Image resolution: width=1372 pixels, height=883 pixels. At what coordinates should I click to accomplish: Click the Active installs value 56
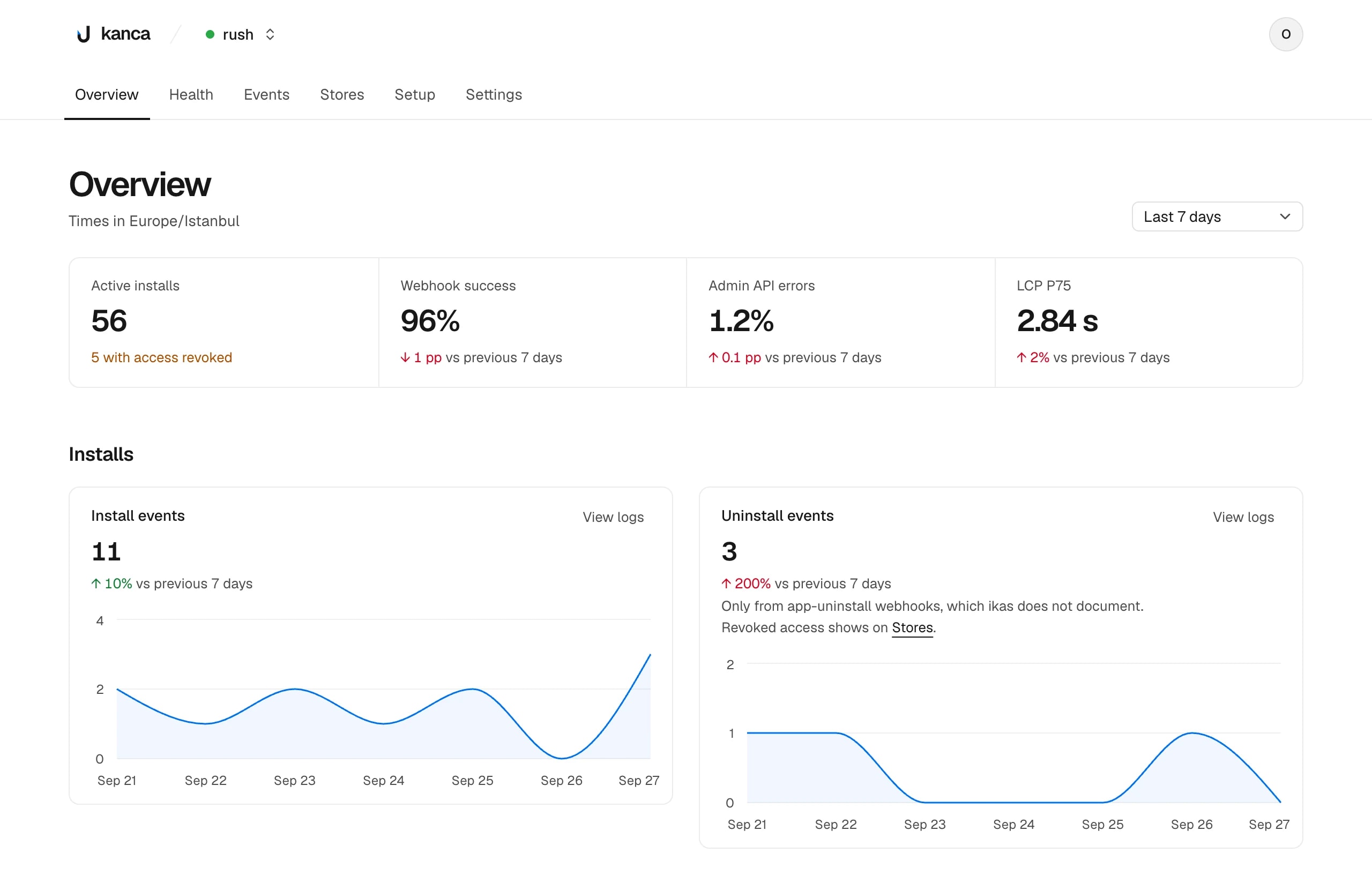click(109, 320)
